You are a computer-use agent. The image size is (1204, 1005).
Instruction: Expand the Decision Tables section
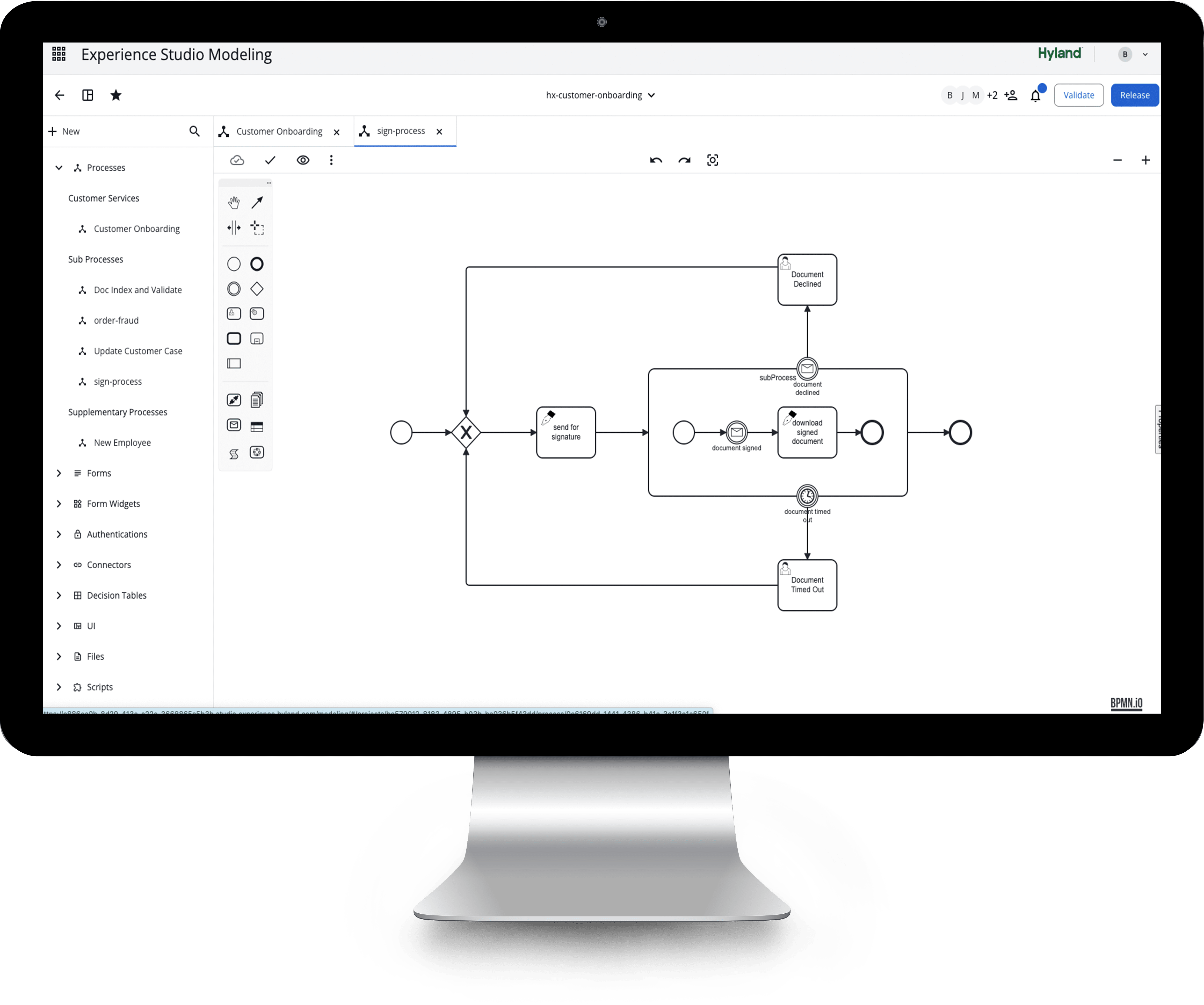coord(59,595)
